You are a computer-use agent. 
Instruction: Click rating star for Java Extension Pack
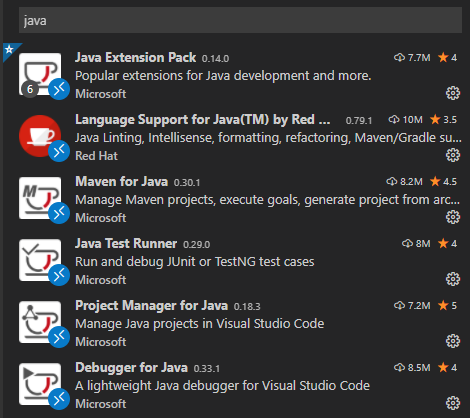(x=443, y=57)
